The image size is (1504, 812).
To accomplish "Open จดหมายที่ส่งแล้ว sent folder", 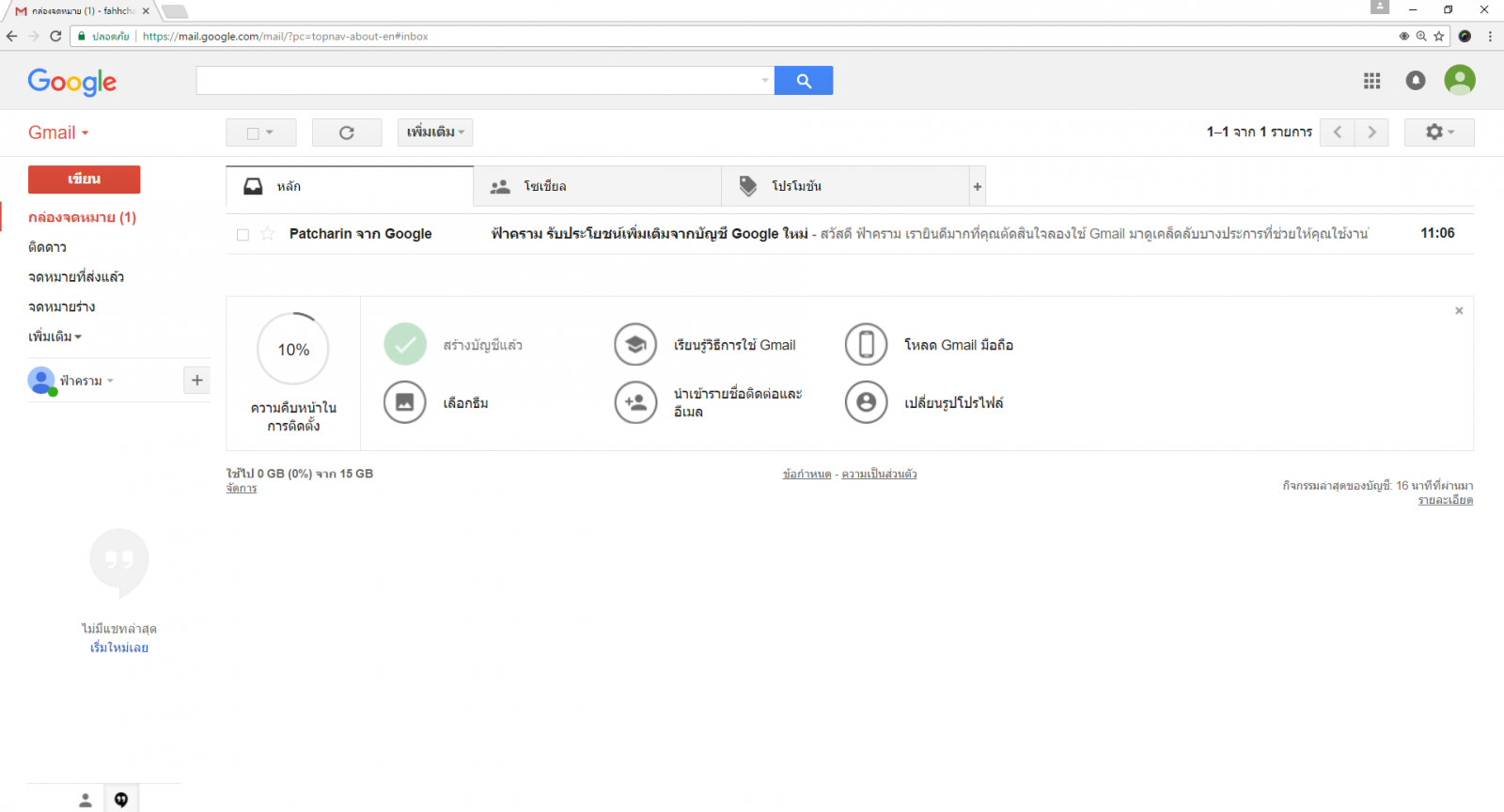I will pyautogui.click(x=76, y=277).
